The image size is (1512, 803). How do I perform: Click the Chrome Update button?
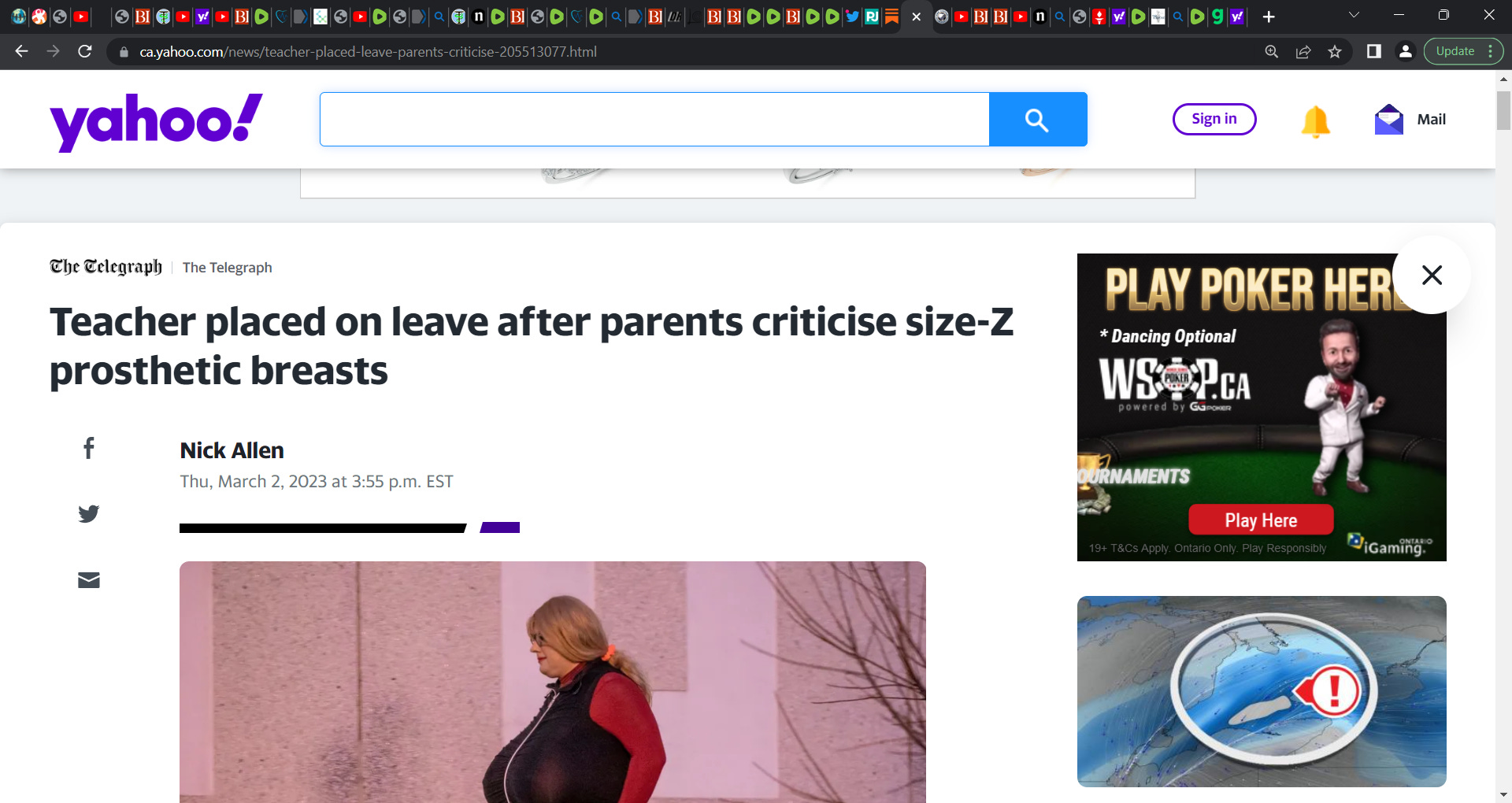(1455, 51)
